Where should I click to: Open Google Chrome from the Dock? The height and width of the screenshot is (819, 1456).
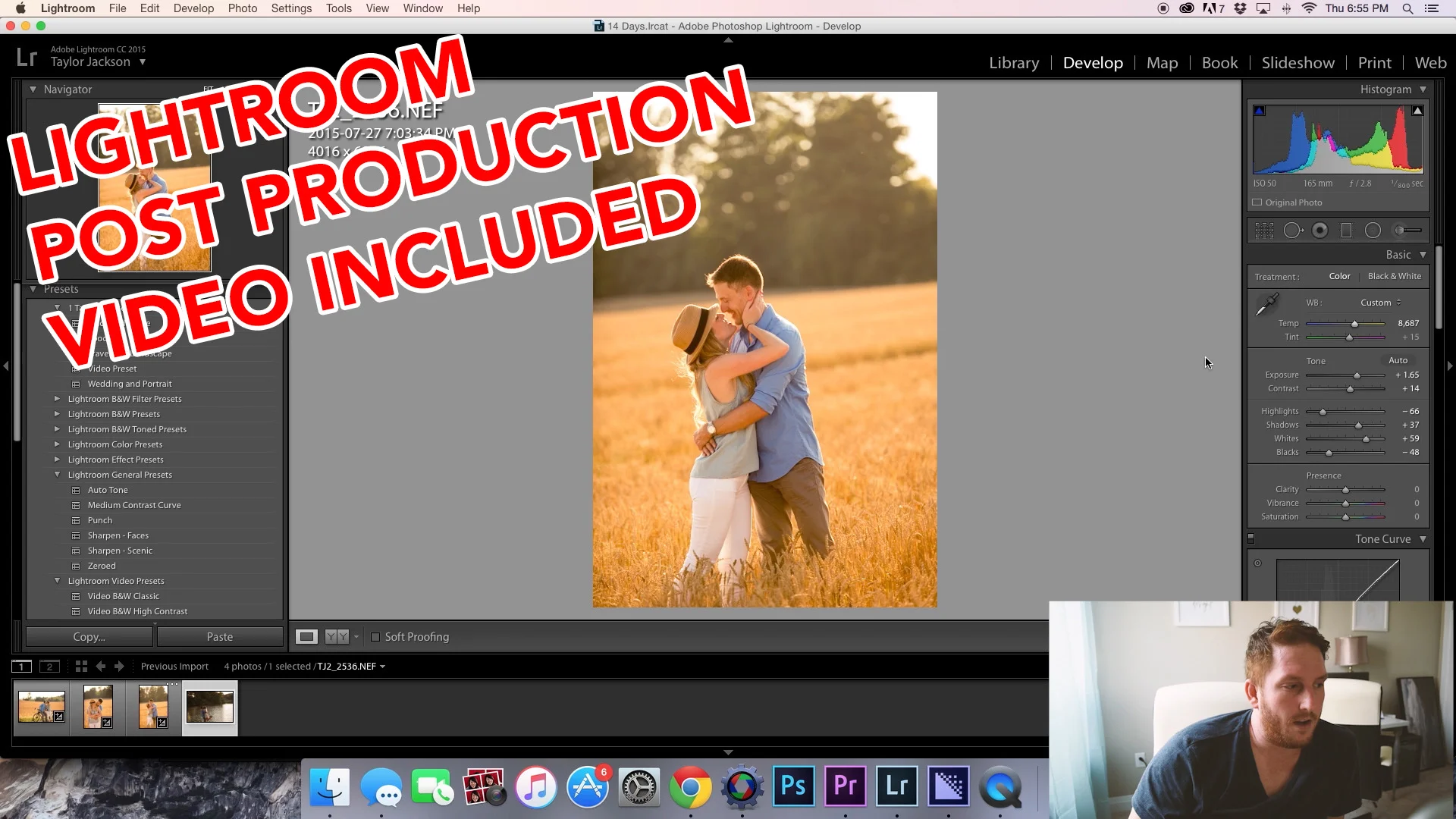tap(690, 786)
